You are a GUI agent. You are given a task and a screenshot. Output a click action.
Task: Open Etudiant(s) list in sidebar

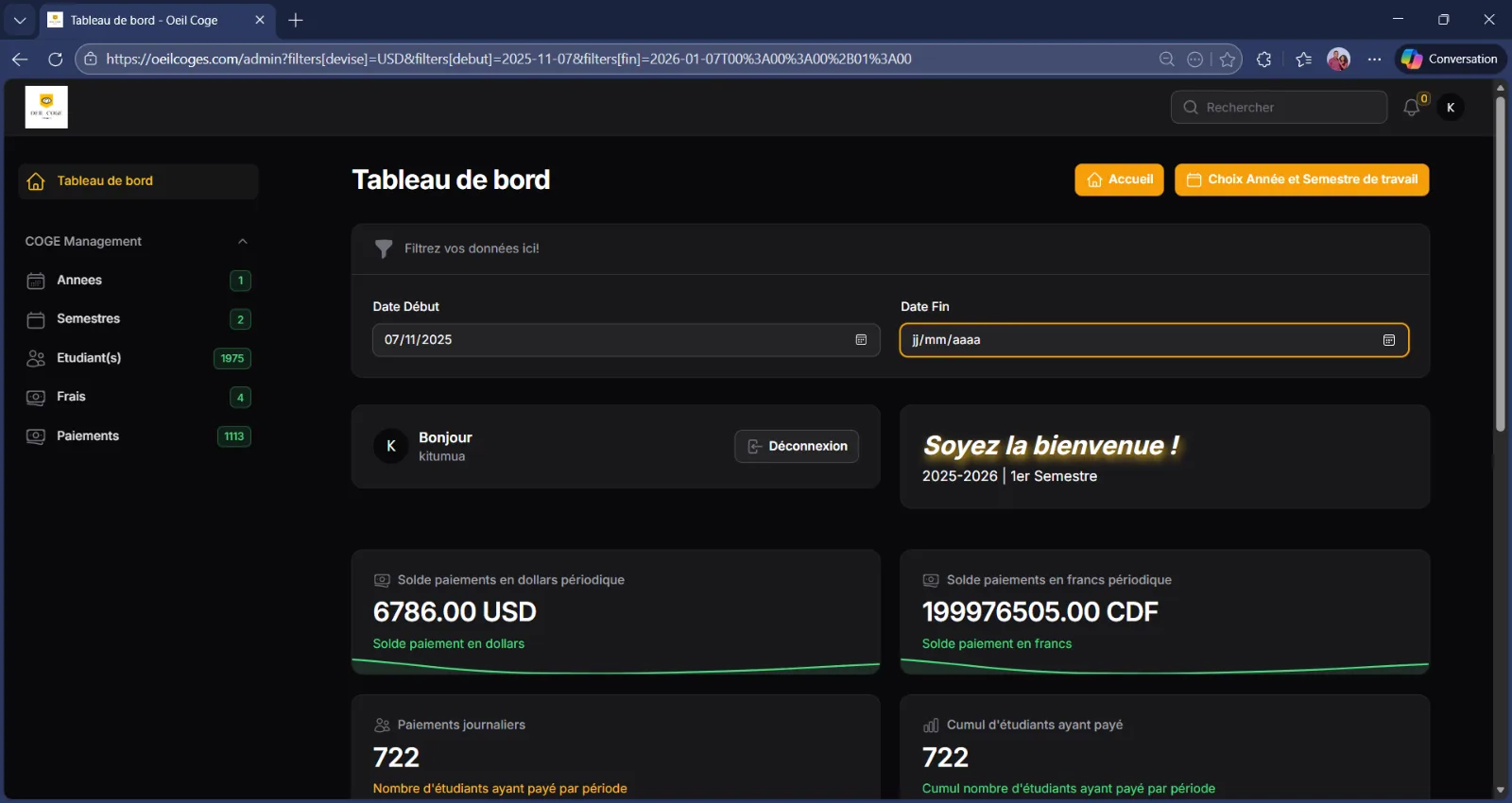138,358
